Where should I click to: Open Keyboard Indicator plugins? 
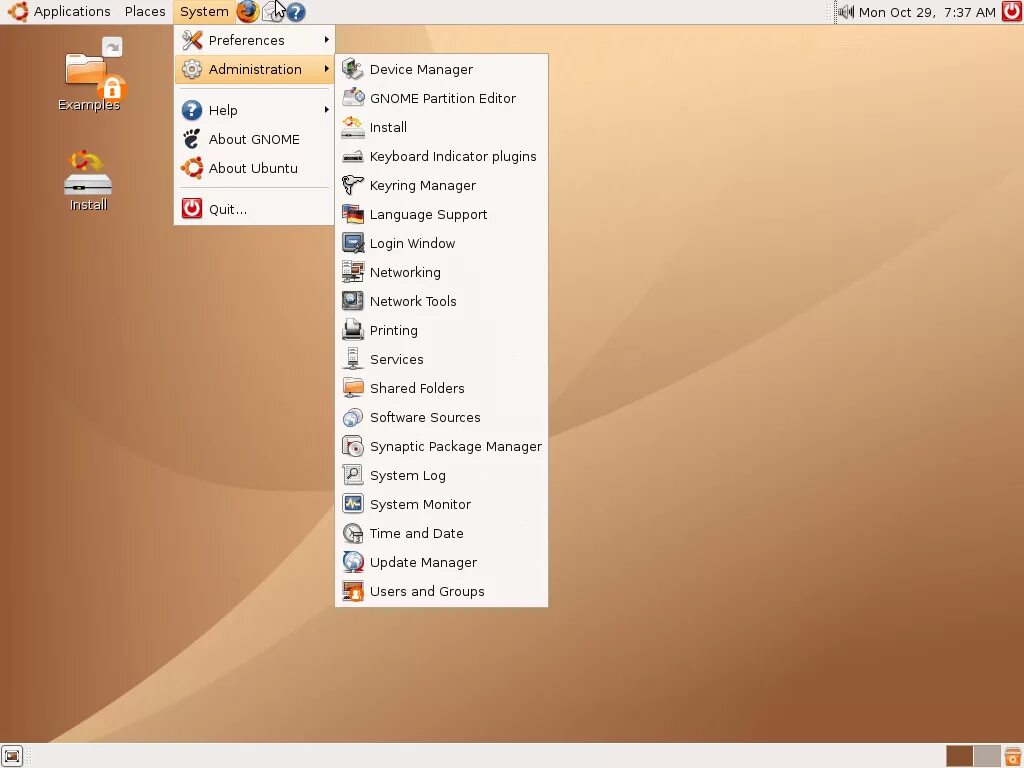(441, 156)
